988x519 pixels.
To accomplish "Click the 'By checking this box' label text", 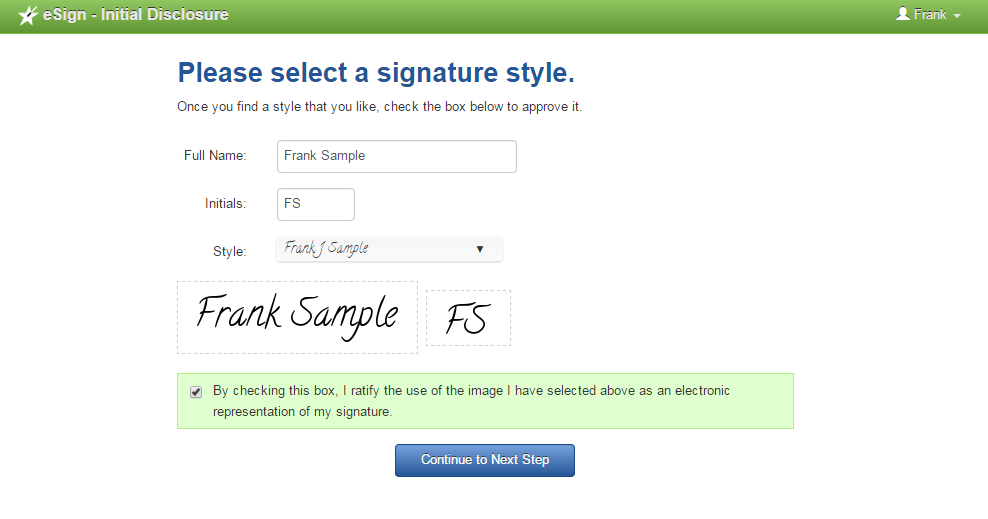I will pyautogui.click(x=471, y=401).
